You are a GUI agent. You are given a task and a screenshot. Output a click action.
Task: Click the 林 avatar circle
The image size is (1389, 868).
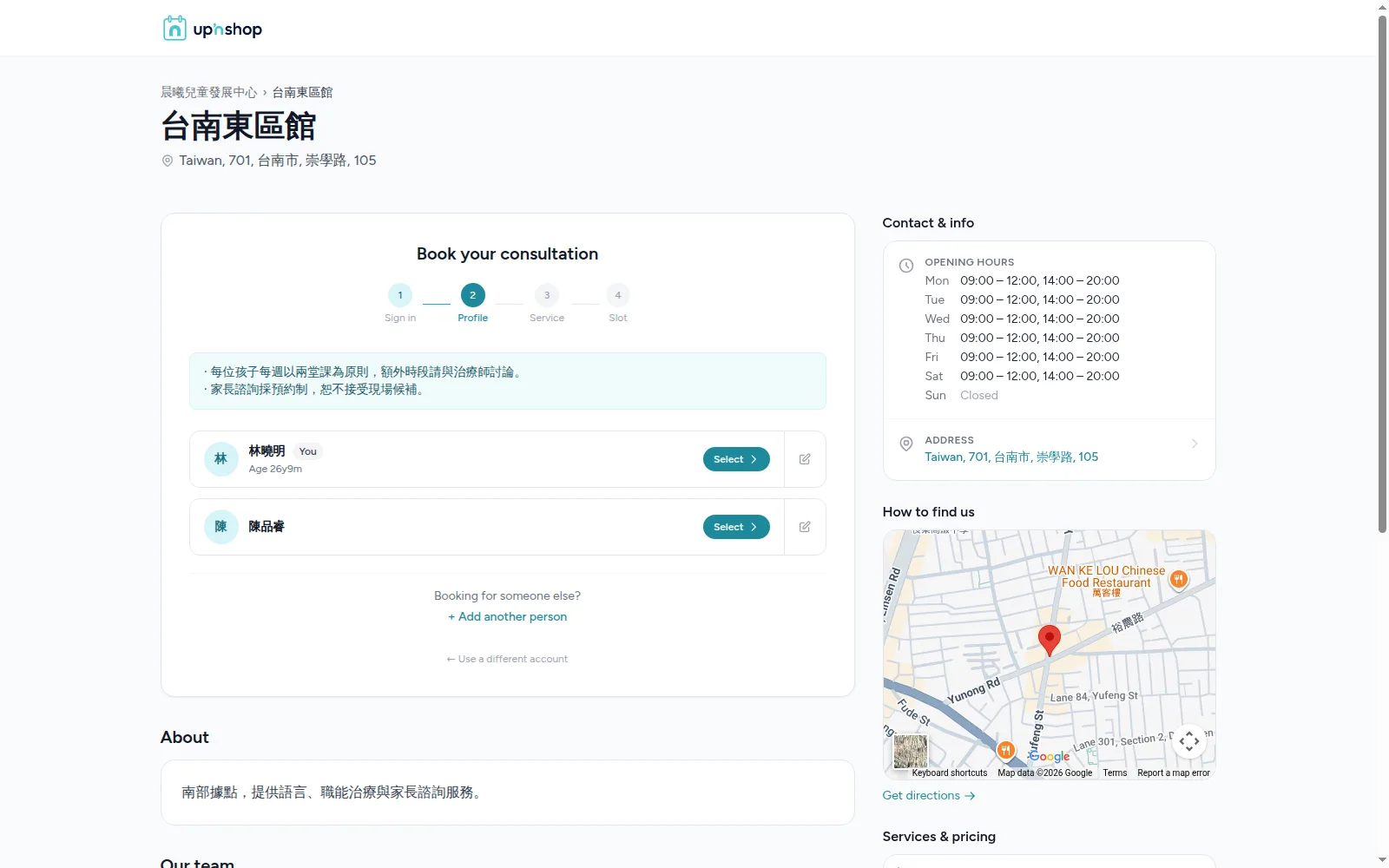click(x=221, y=459)
